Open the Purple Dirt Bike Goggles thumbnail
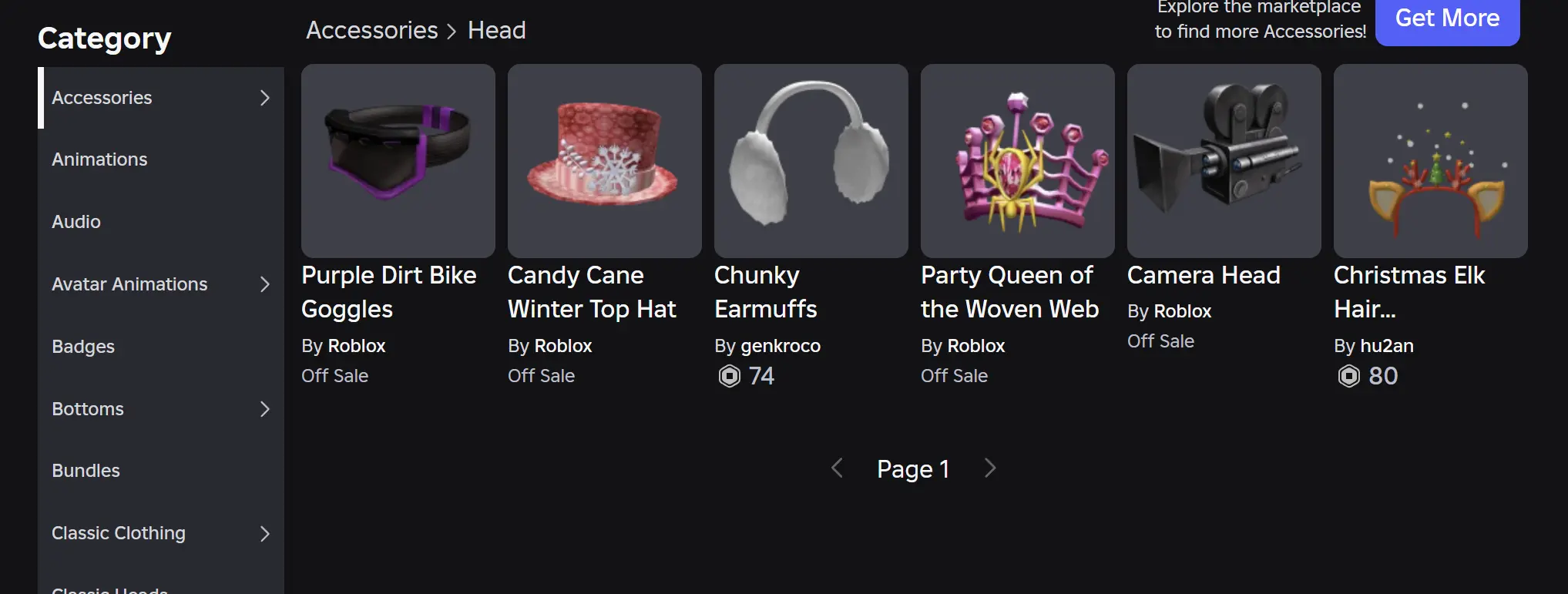The width and height of the screenshot is (1568, 594). pyautogui.click(x=398, y=160)
